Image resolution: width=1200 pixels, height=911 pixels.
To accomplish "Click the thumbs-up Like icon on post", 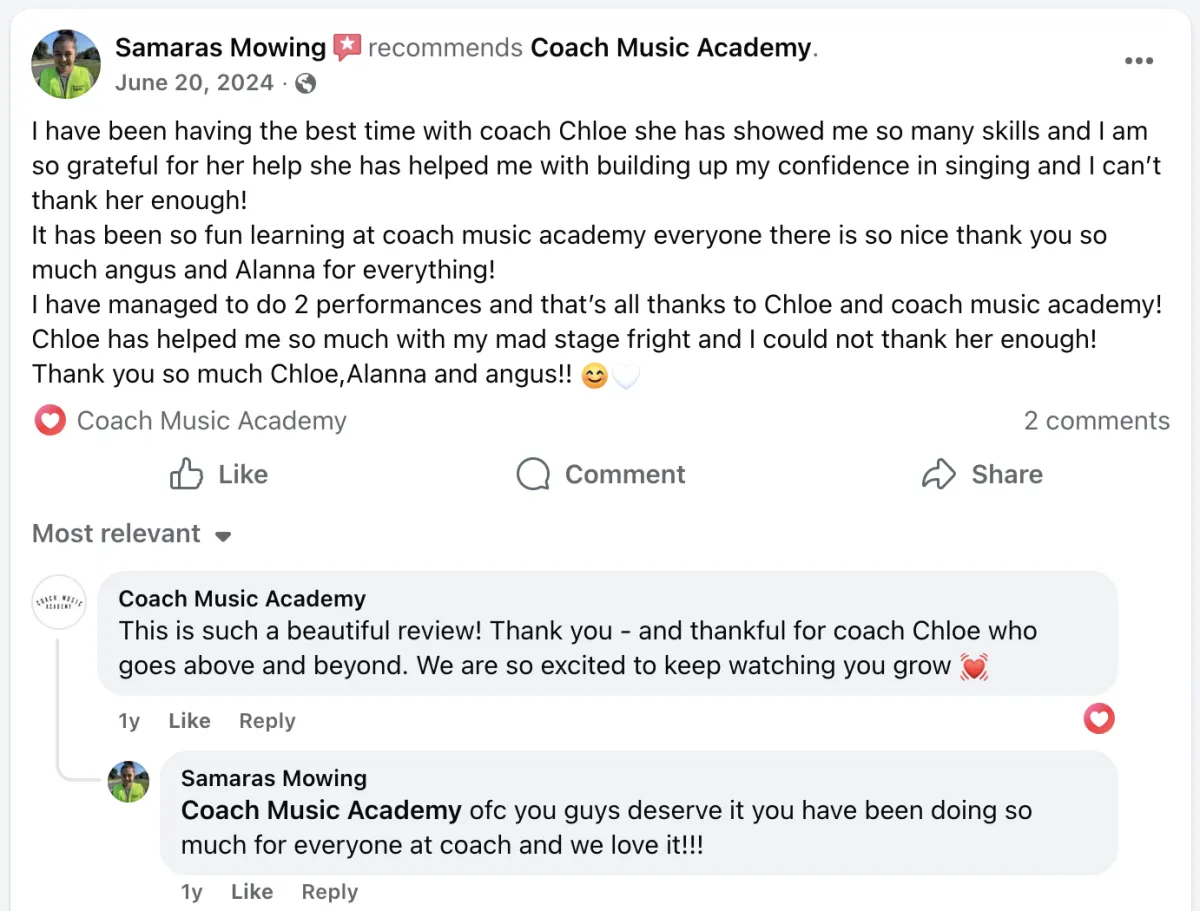I will [187, 474].
